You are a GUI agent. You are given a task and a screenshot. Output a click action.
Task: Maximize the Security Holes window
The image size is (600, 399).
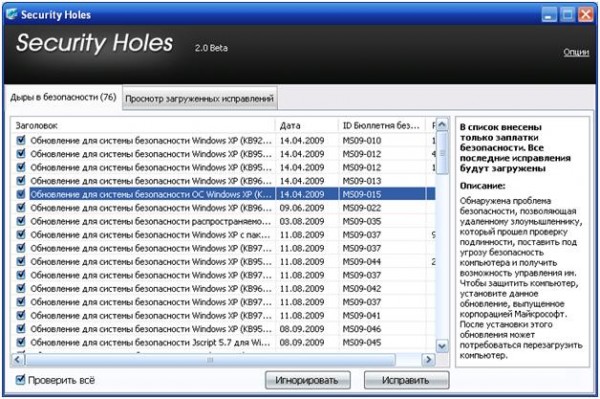coord(567,15)
